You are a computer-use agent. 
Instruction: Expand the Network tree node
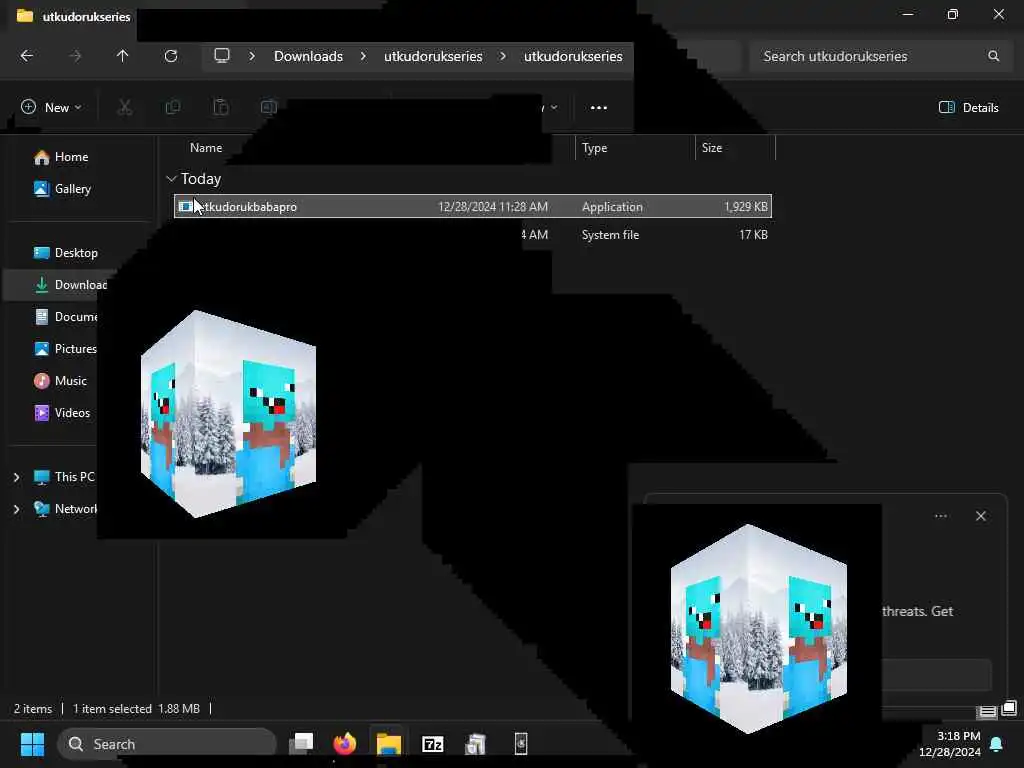coord(16,509)
